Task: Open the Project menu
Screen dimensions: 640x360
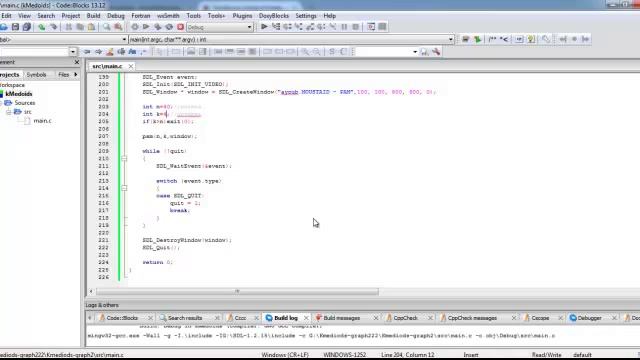Action: [71, 16]
